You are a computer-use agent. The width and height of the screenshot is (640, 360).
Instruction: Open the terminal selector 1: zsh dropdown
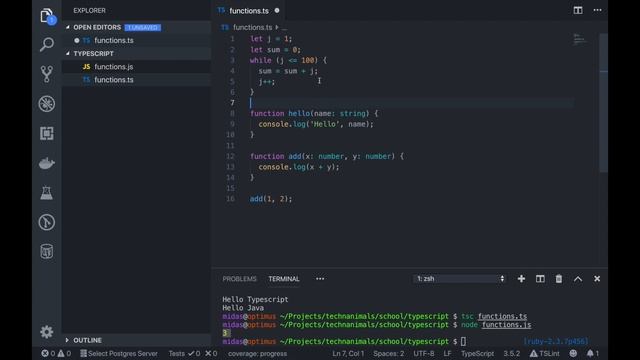[x=460, y=279]
